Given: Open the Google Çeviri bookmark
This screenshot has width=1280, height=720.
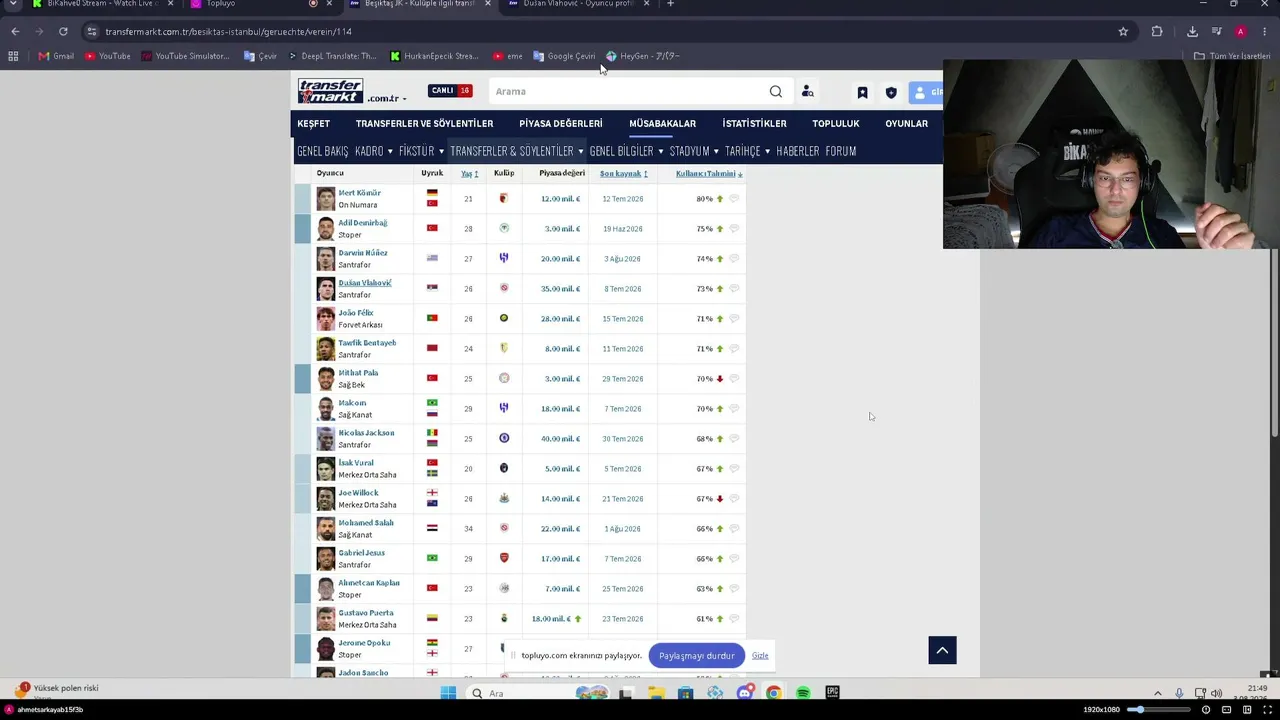Looking at the screenshot, I should 565,56.
